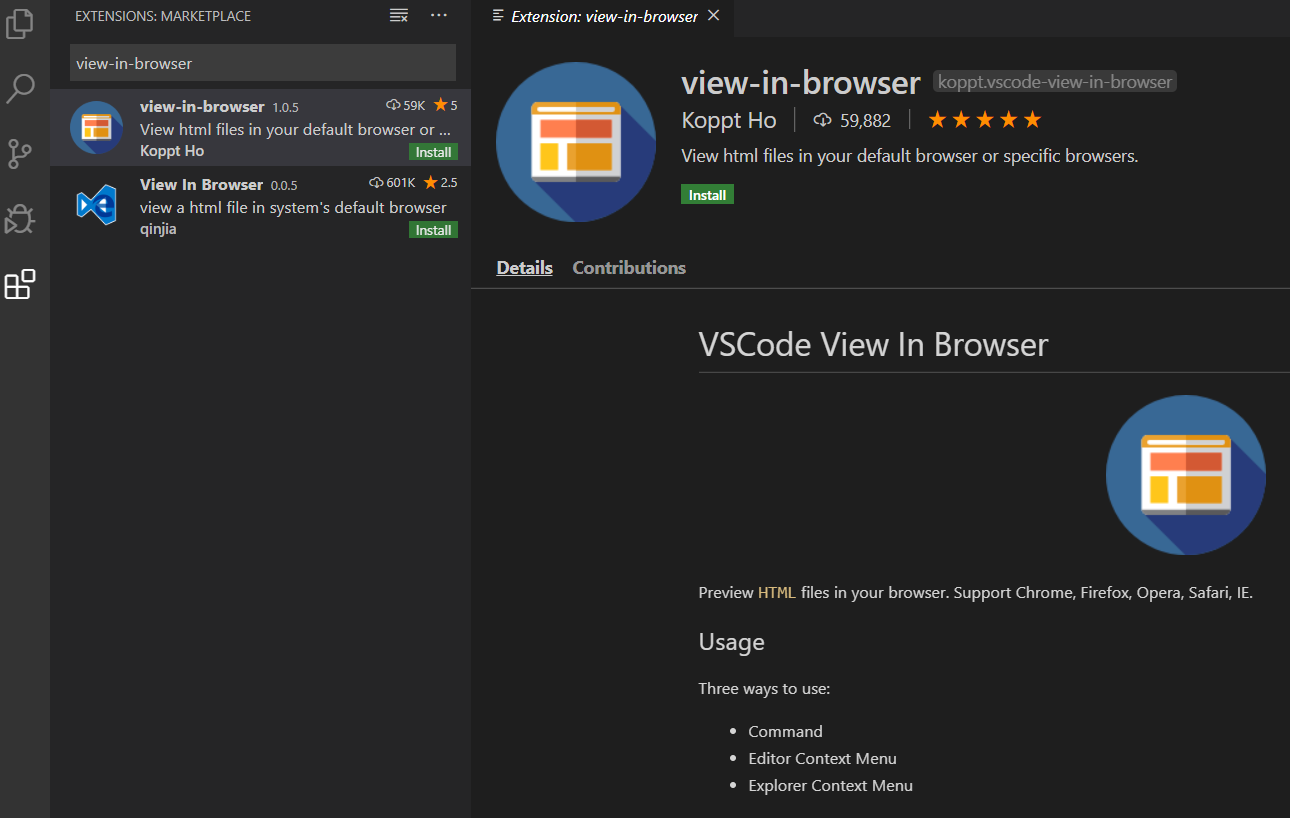Select the view-in-browser extension by Koppt Ho
Screen dimensions: 1290x818
(x=260, y=127)
